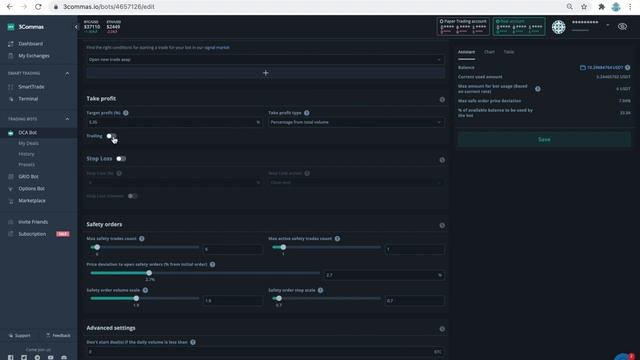Click the Safety order volume scale info icon
Image resolution: width=640 pixels, height=360 pixels.
(x=145, y=290)
